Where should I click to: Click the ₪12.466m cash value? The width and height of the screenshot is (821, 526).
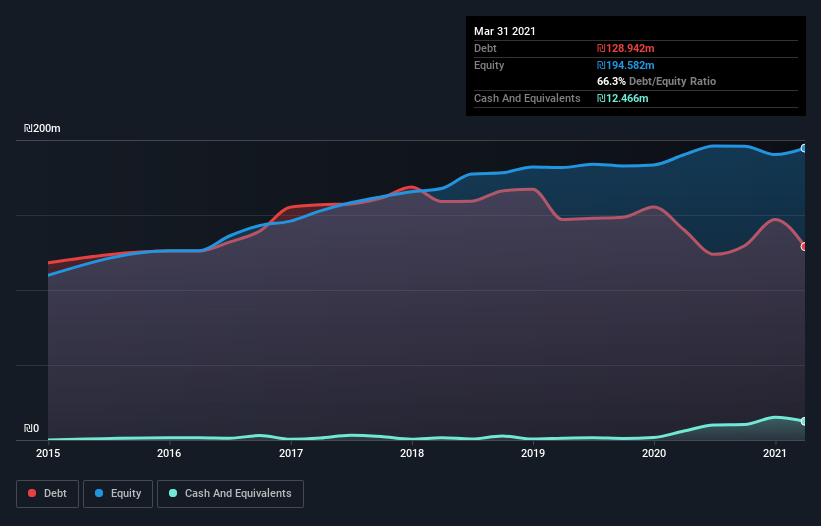[623, 98]
